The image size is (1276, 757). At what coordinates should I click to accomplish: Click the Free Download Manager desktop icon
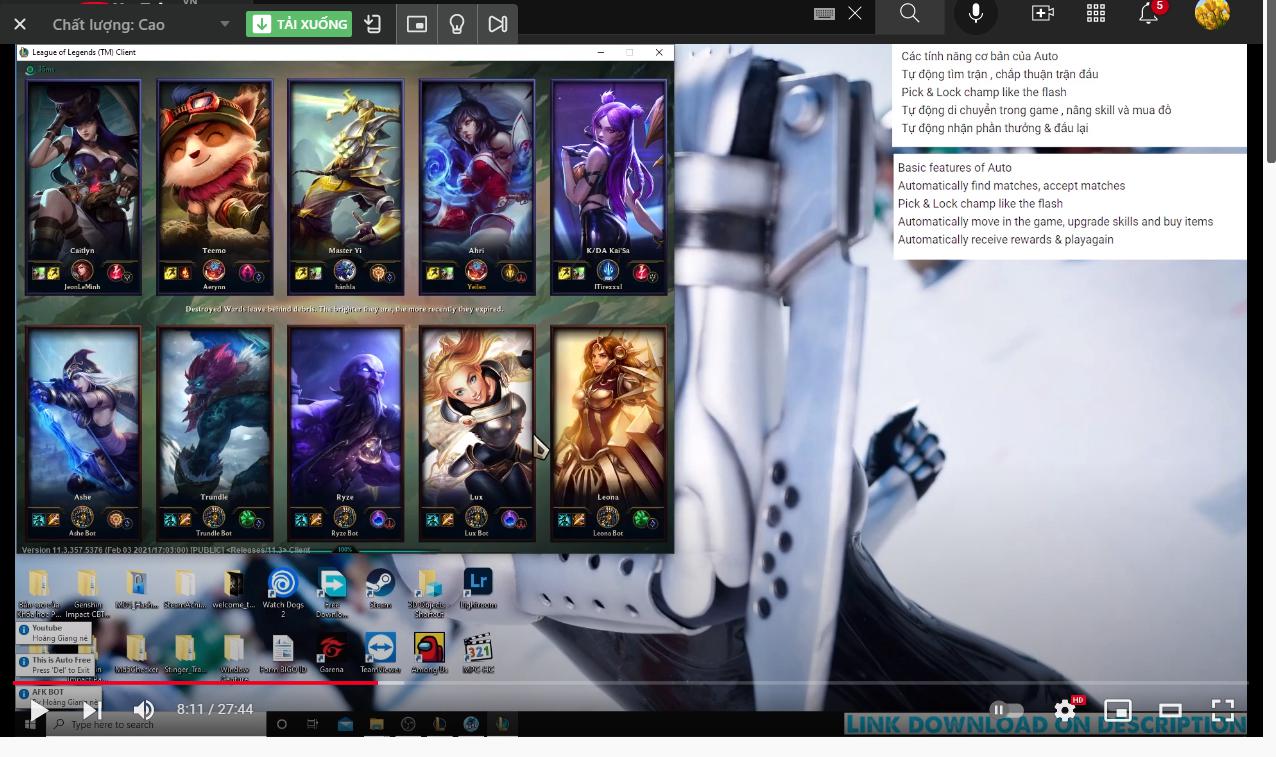point(332,593)
